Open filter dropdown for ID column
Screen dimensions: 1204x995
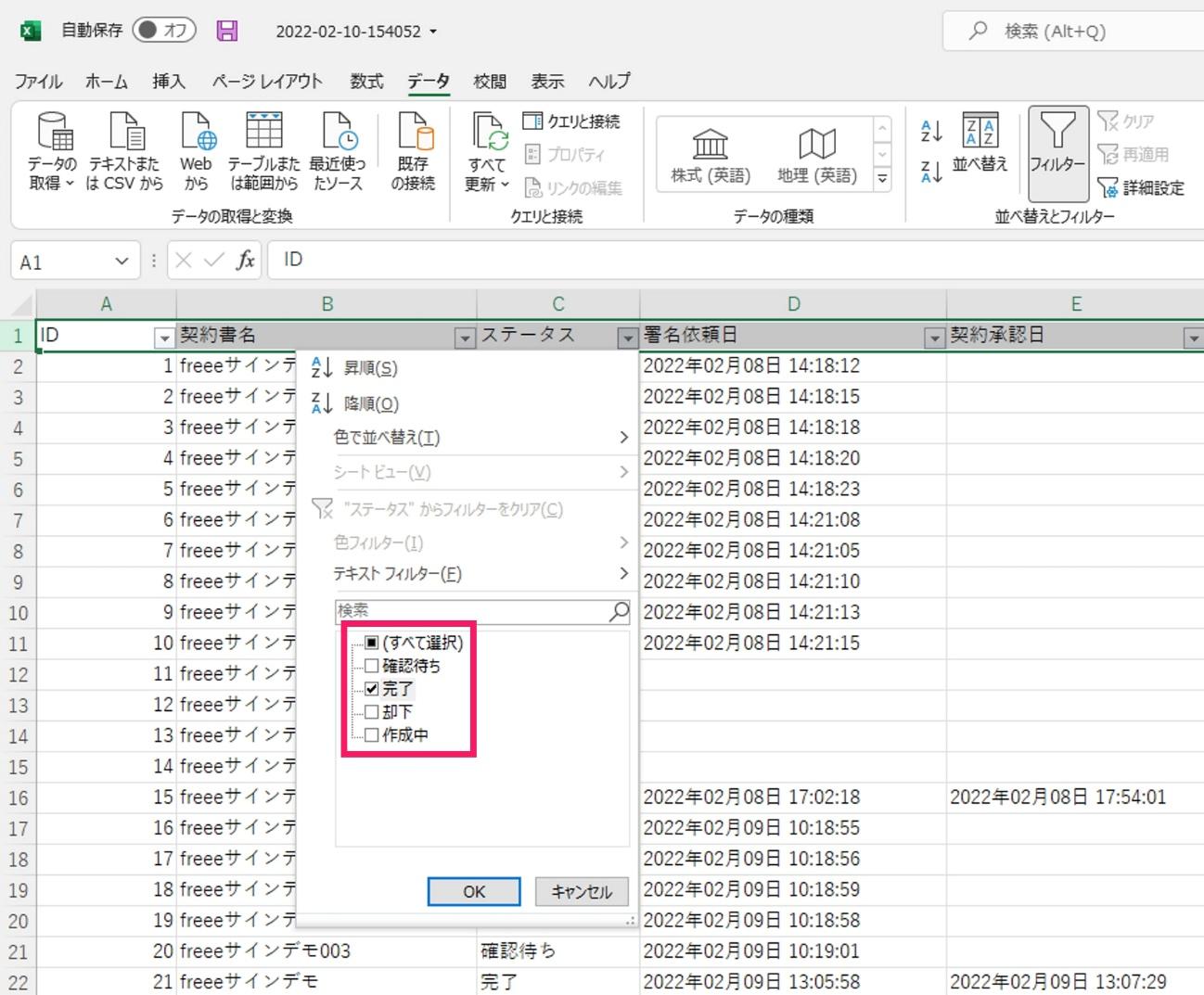164,338
